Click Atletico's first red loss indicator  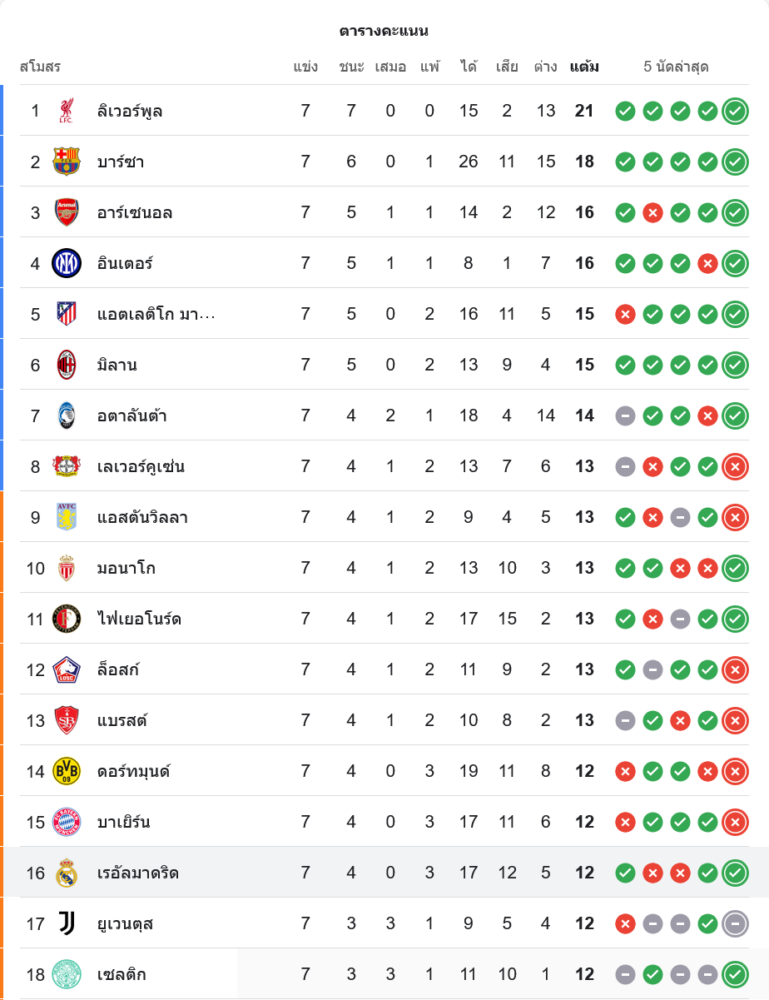pyautogui.click(x=625, y=314)
